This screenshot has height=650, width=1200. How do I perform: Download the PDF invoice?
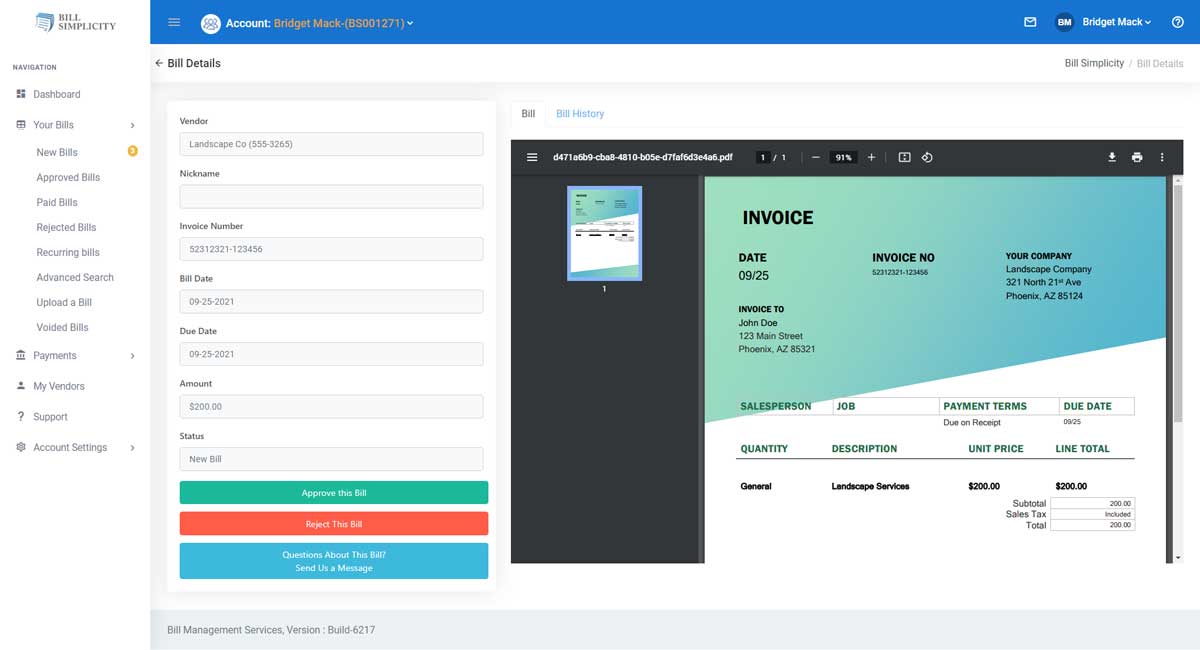tap(1112, 157)
